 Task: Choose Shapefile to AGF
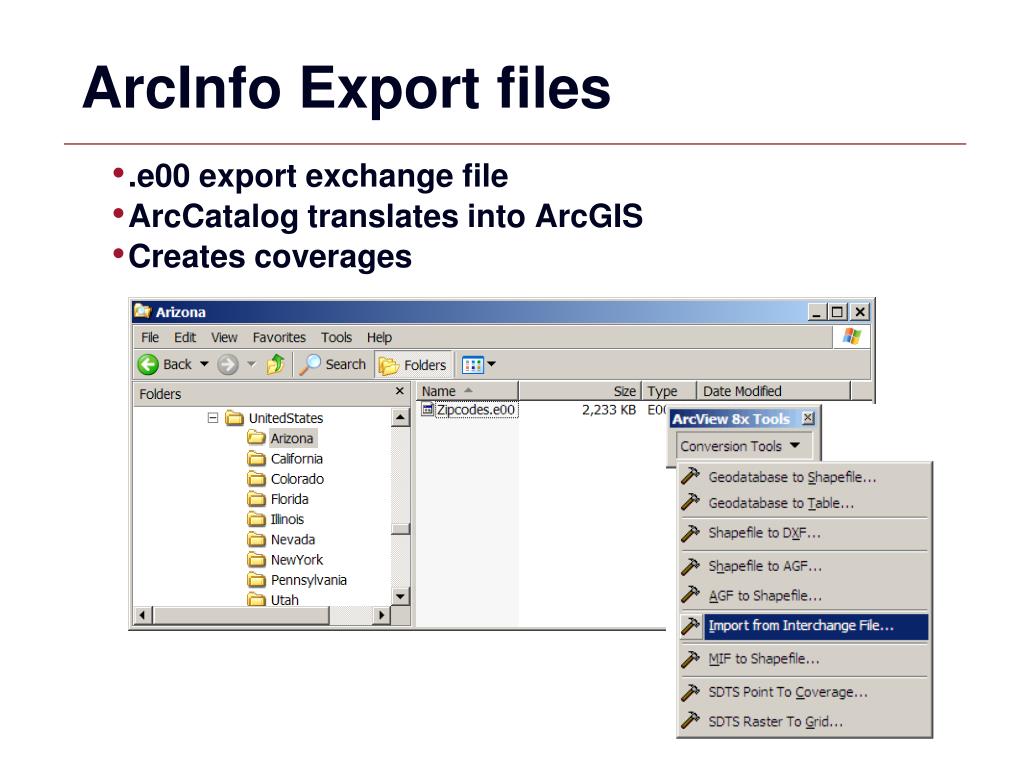tap(803, 566)
